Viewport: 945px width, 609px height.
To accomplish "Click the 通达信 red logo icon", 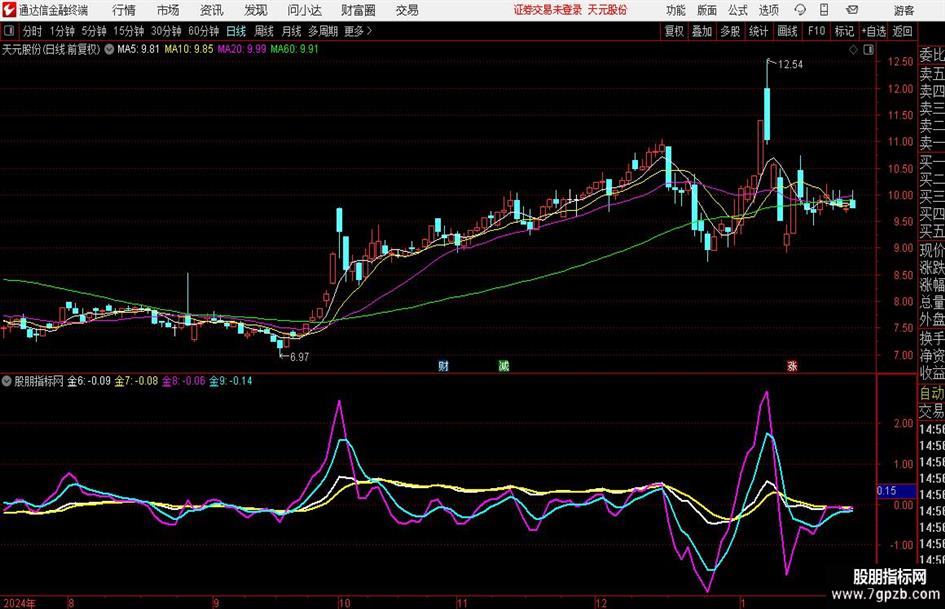I will coord(9,10).
